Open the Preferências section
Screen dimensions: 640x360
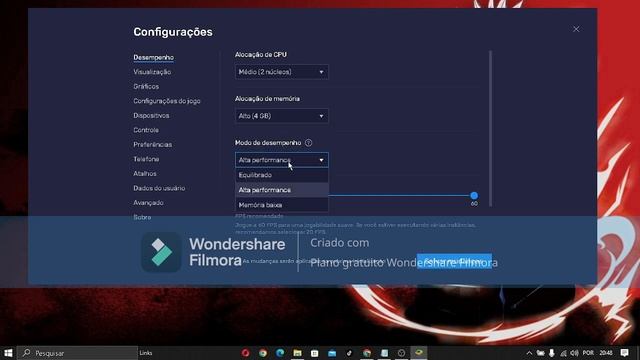[152, 144]
